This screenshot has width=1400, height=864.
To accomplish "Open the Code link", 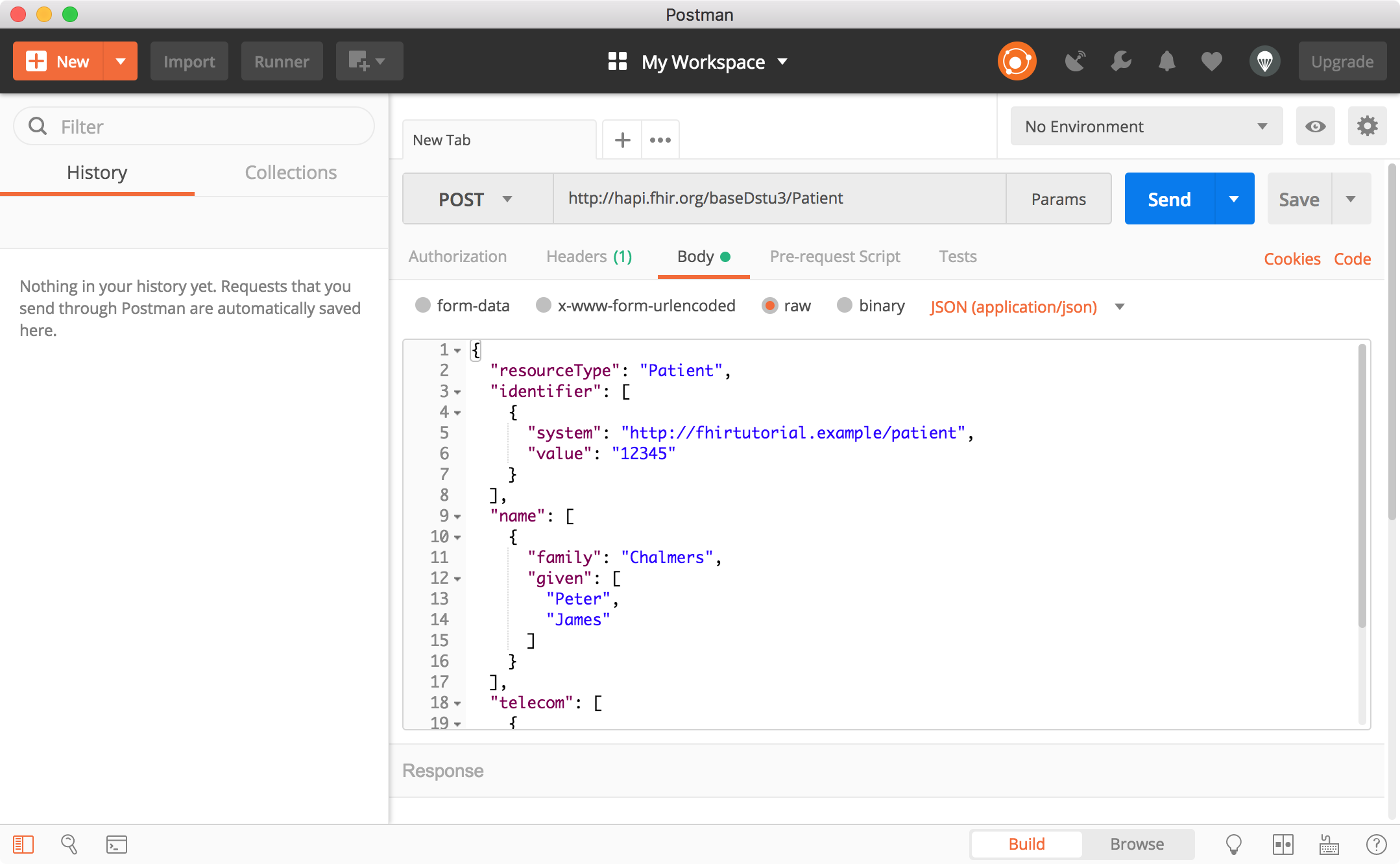I will 1352,259.
